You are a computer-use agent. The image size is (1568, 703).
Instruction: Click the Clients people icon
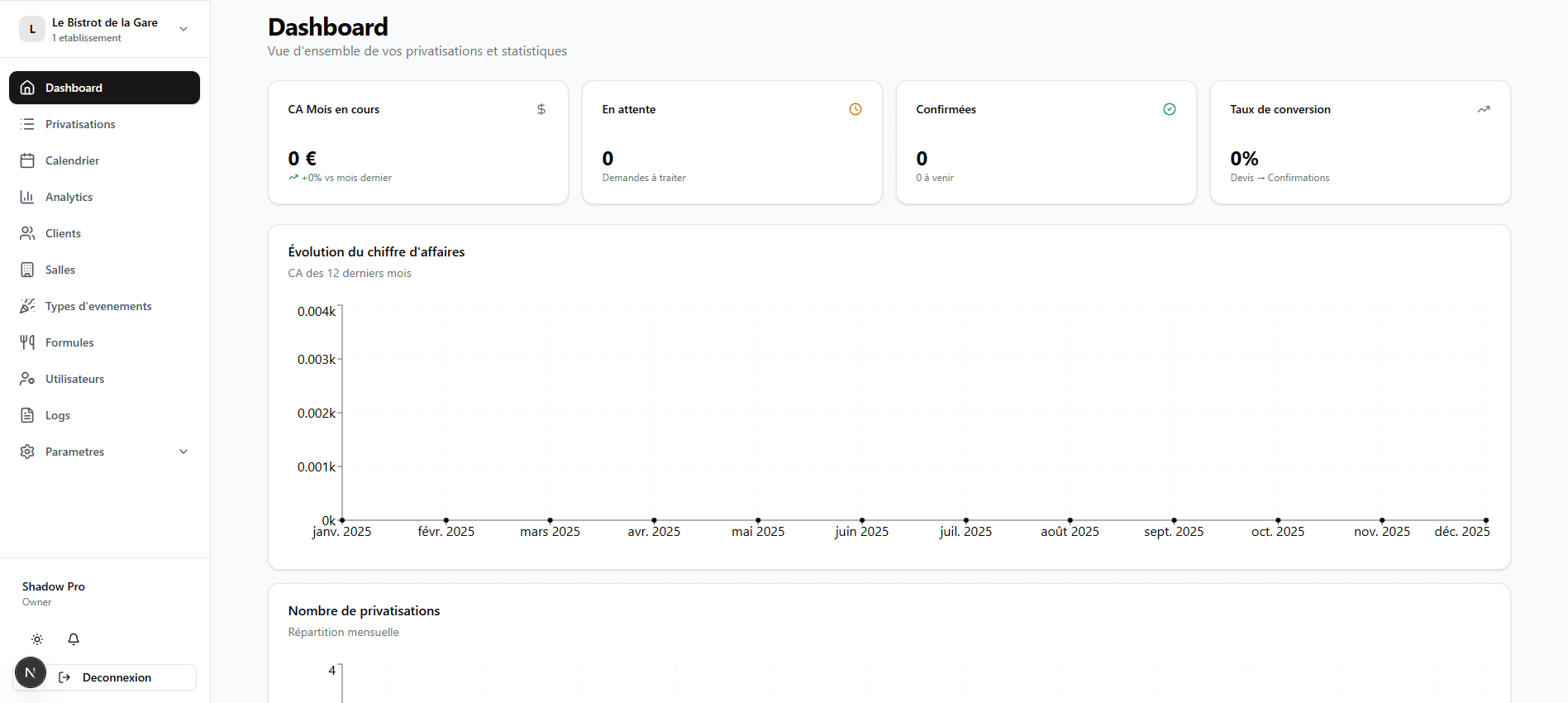27,233
